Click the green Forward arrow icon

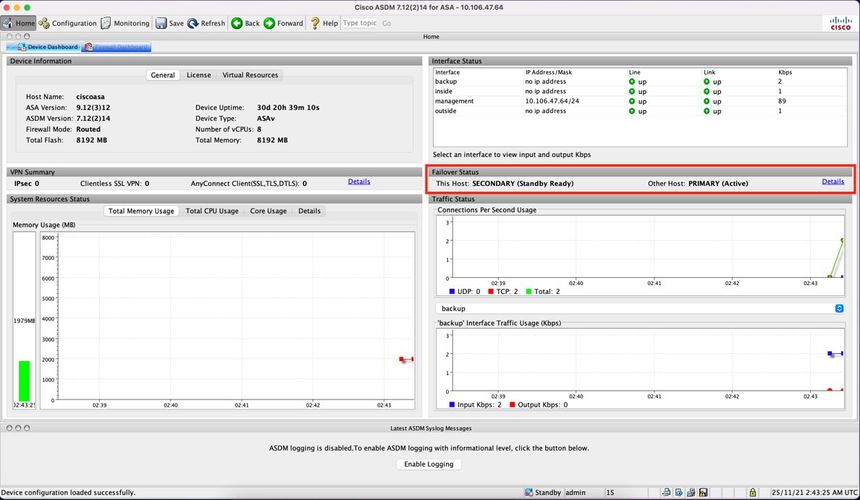pos(269,23)
